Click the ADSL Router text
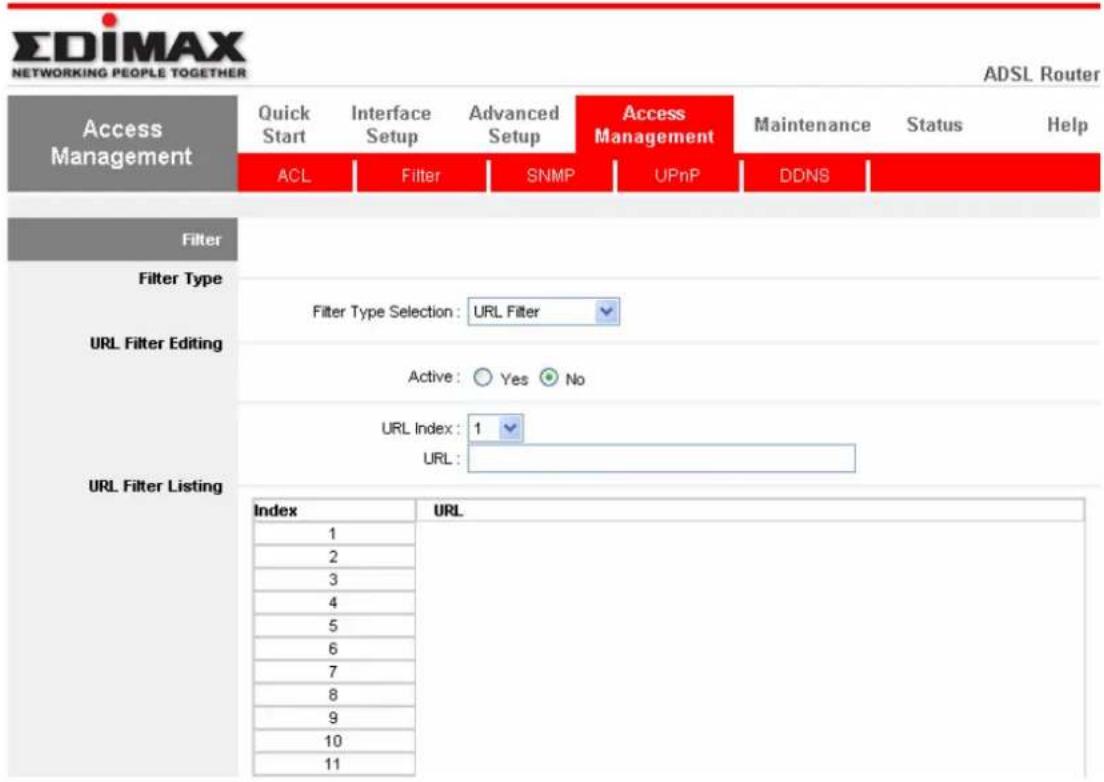1104x782 pixels. (x=1041, y=74)
